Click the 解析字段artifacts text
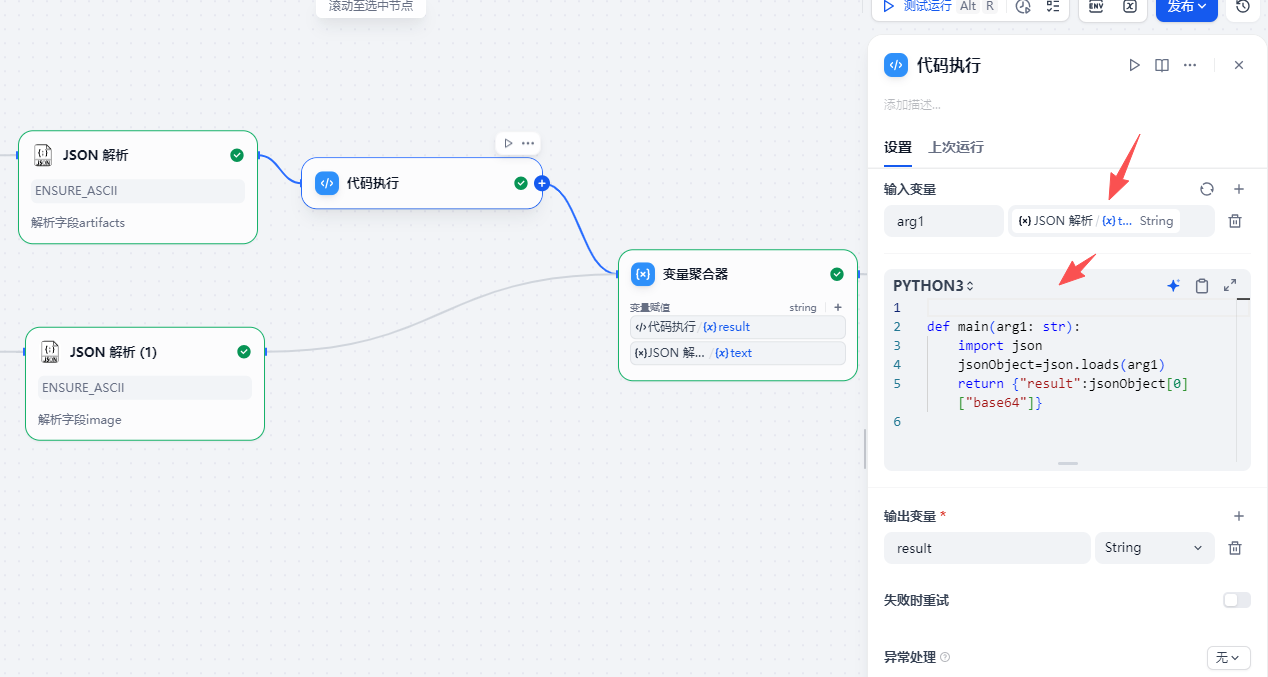The width and height of the screenshot is (1268, 677). point(78,223)
